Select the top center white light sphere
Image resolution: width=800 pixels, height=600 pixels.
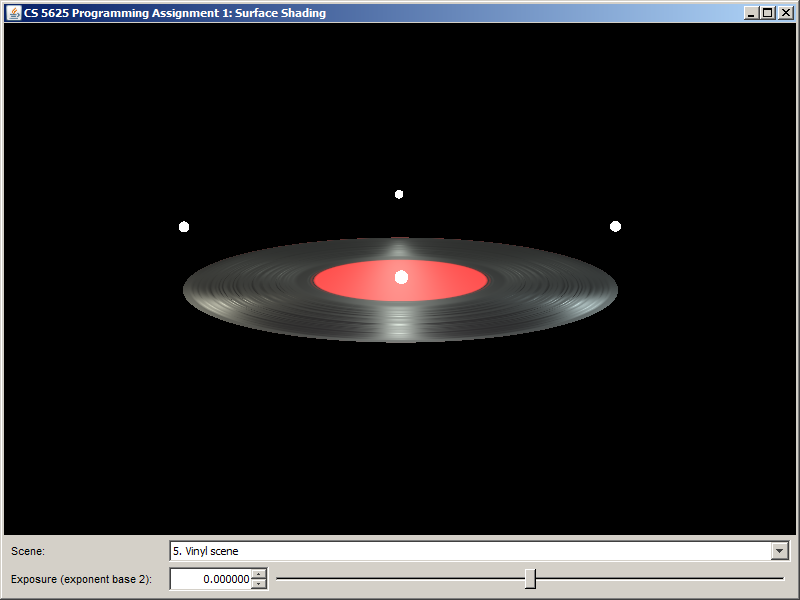pos(399,194)
